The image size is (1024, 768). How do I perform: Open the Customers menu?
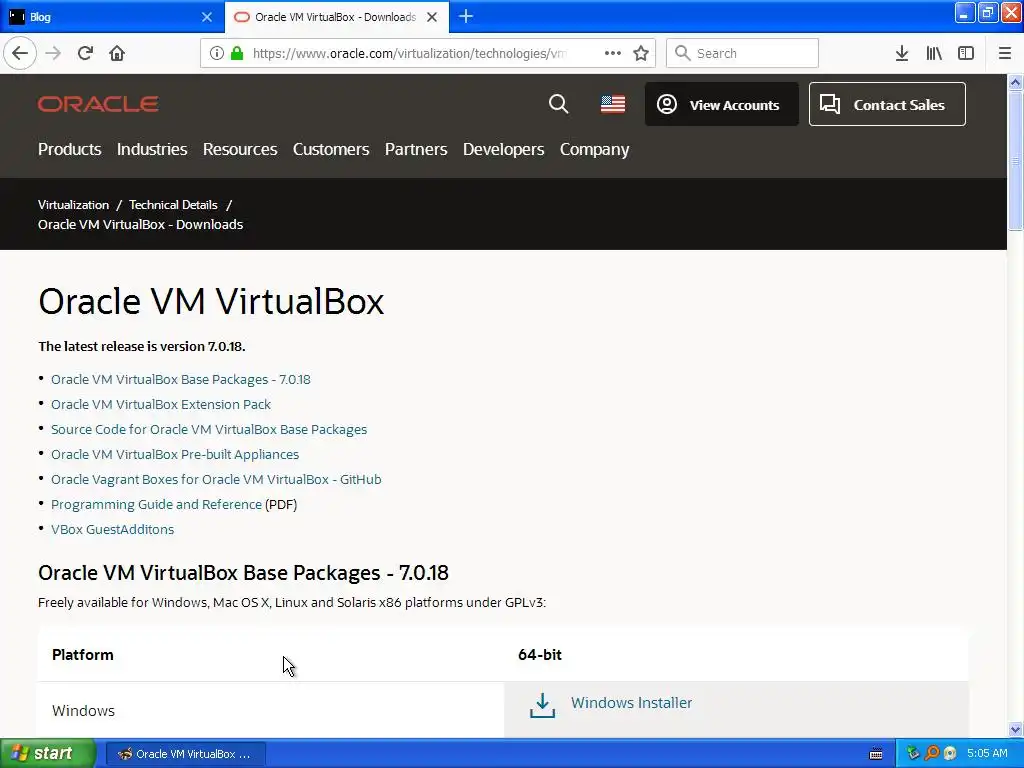330,149
